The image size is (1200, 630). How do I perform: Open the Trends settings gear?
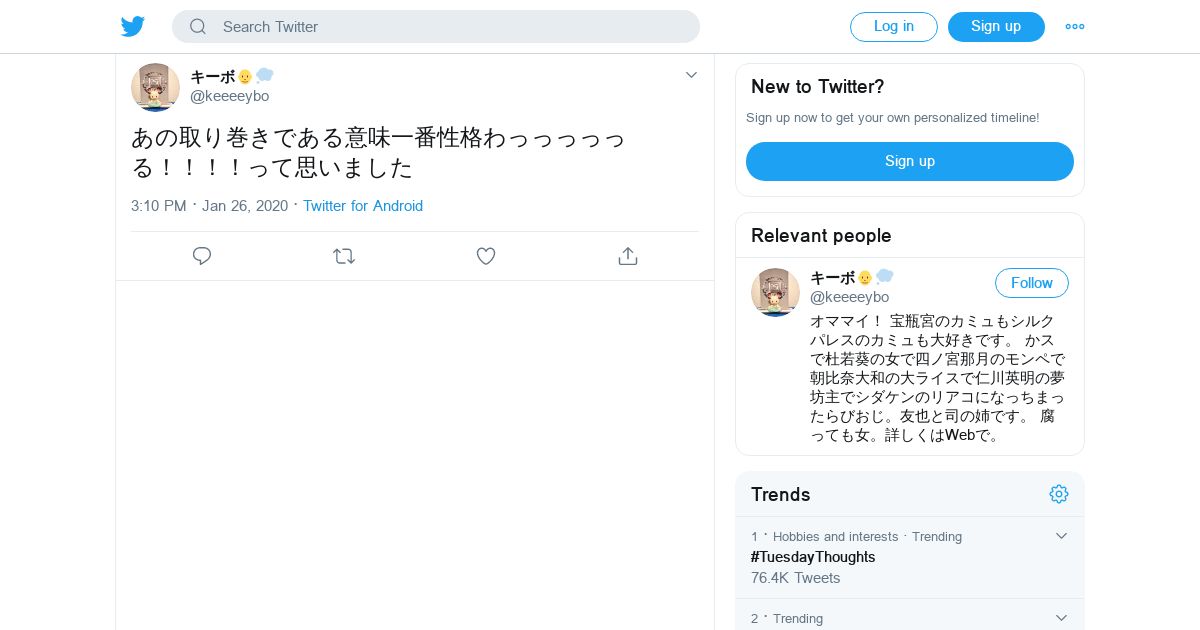pyautogui.click(x=1059, y=494)
